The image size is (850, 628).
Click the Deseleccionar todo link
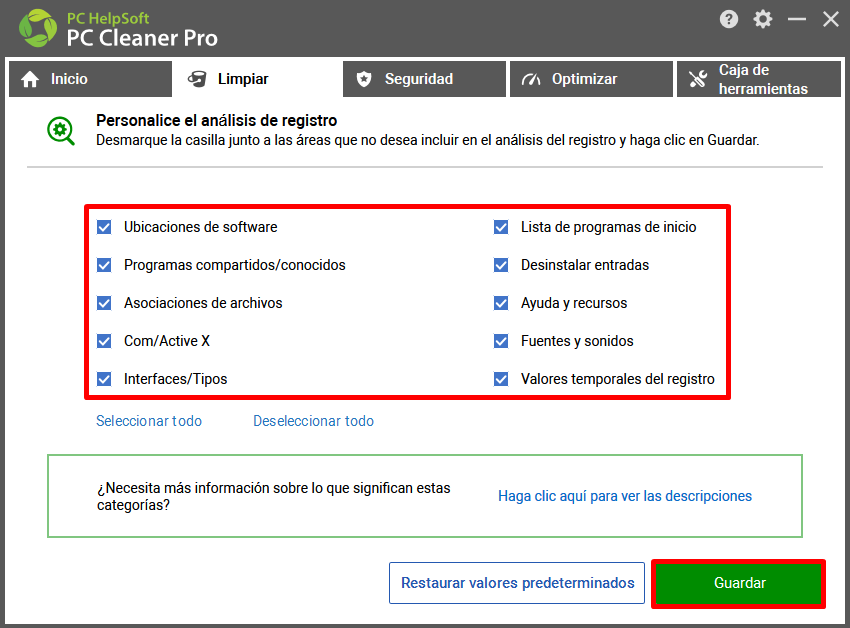[x=313, y=421]
